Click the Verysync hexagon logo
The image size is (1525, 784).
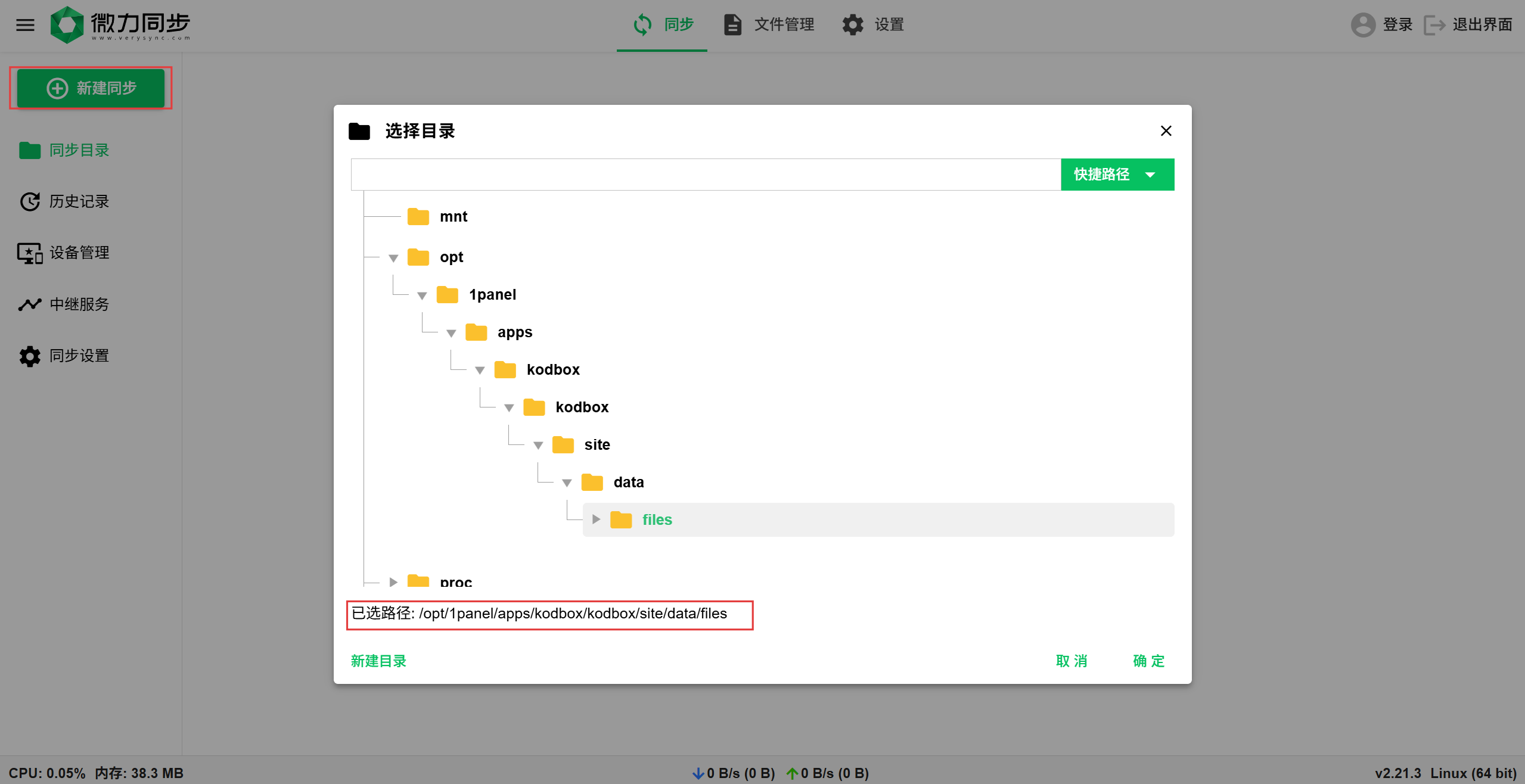[x=67, y=25]
